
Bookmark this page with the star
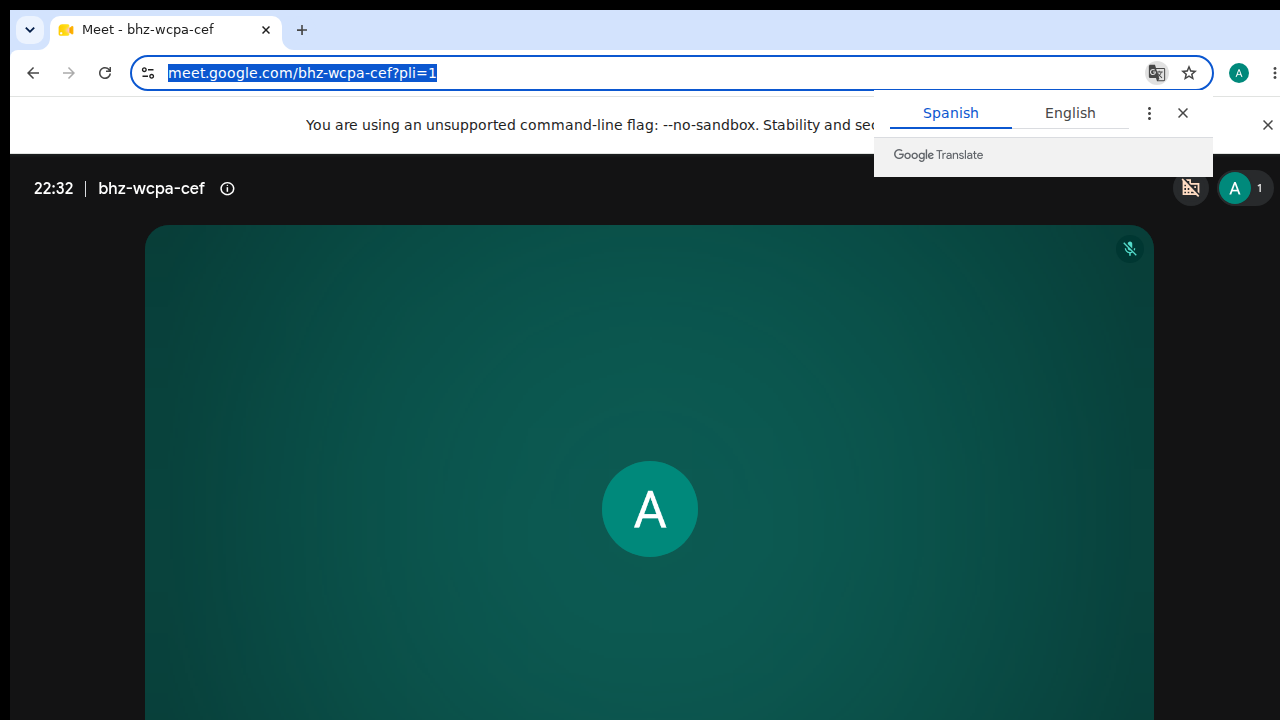point(1189,73)
